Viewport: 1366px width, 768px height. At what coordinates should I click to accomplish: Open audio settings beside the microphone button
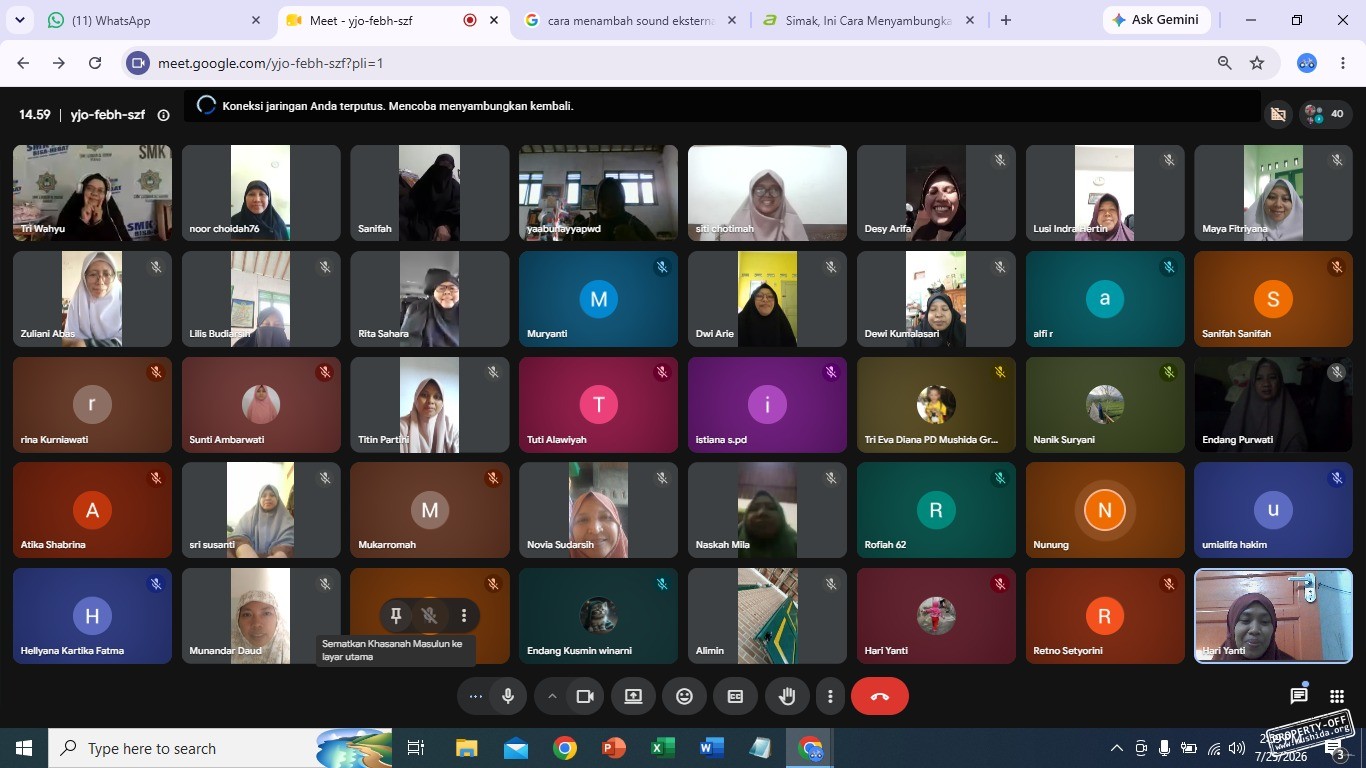click(475, 696)
